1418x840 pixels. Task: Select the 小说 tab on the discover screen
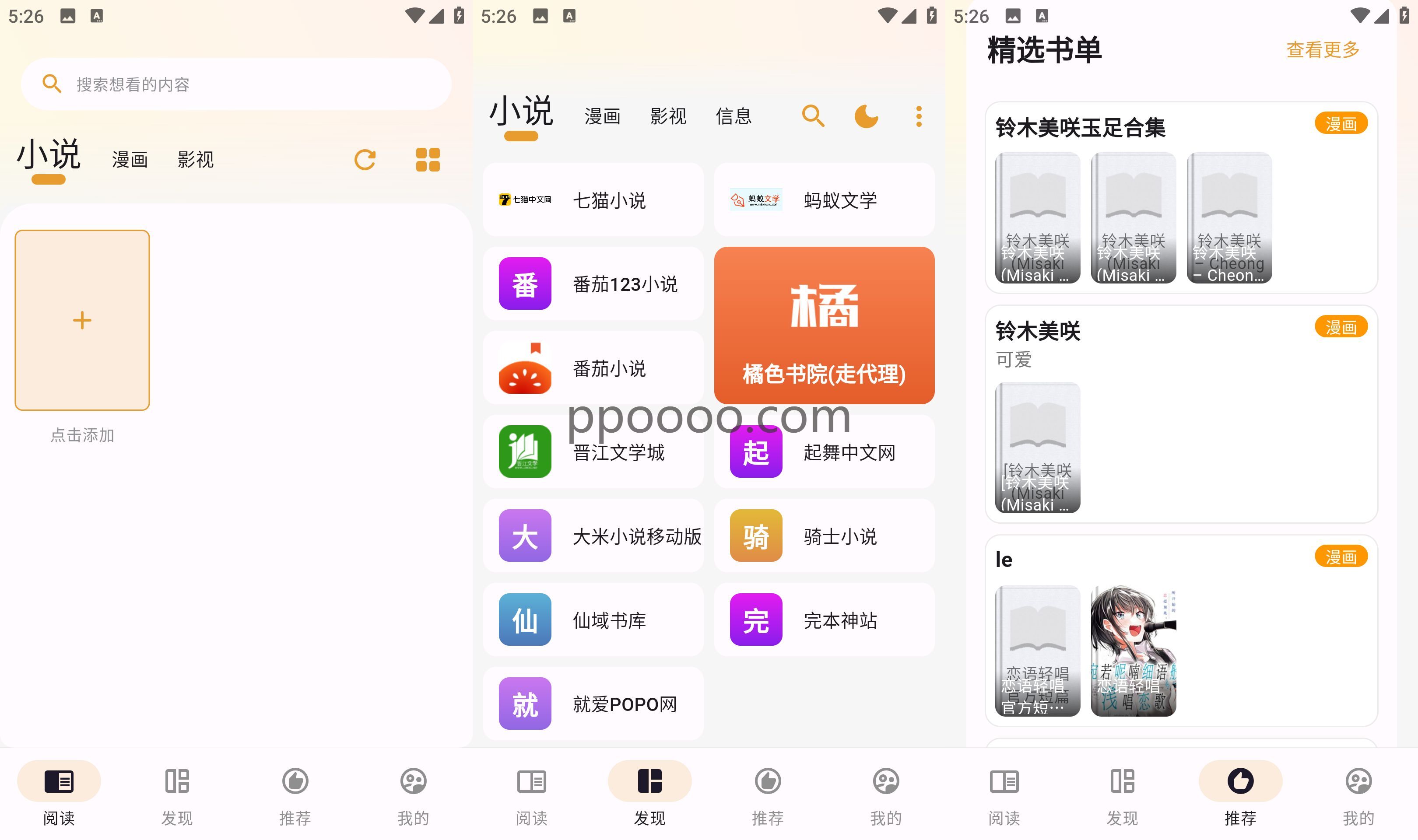pyautogui.click(x=521, y=111)
